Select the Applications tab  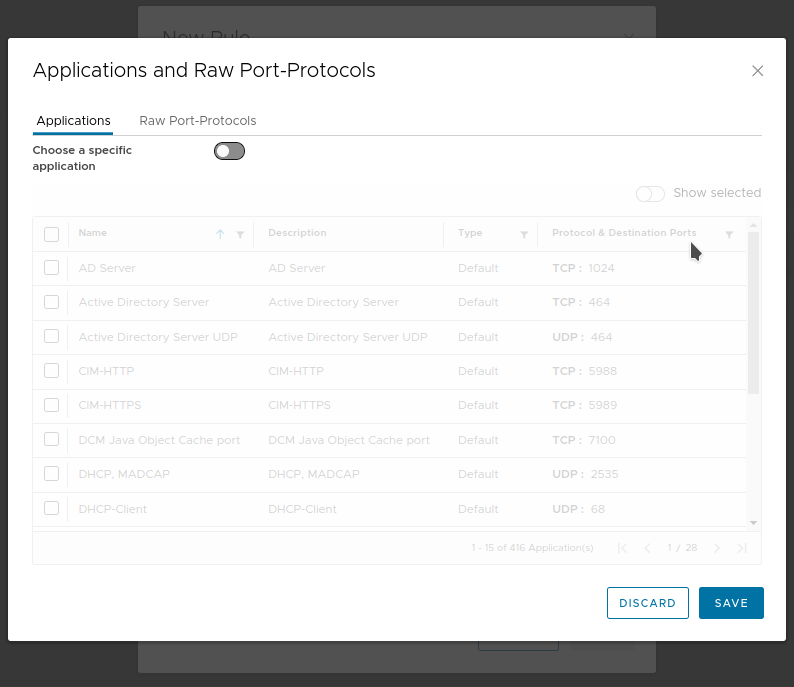pyautogui.click(x=73, y=121)
